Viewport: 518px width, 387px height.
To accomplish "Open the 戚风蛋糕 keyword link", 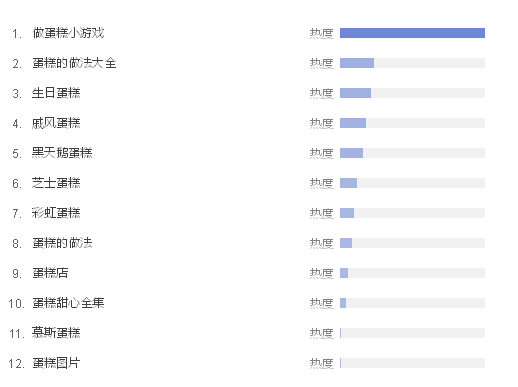I will [56, 123].
